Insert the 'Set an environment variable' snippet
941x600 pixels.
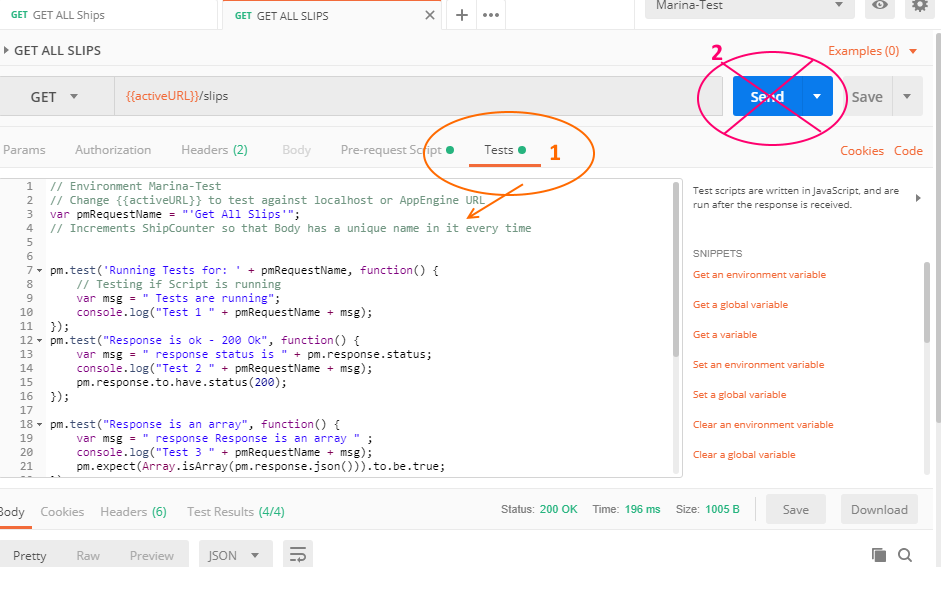click(x=759, y=365)
